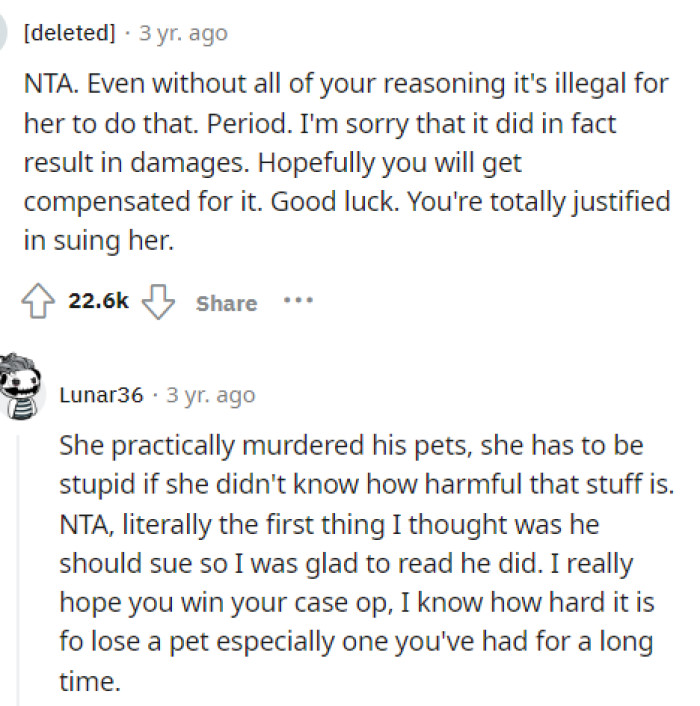Collapse Lunar36's reply via thread line
700x706 pixels.
coord(17,560)
